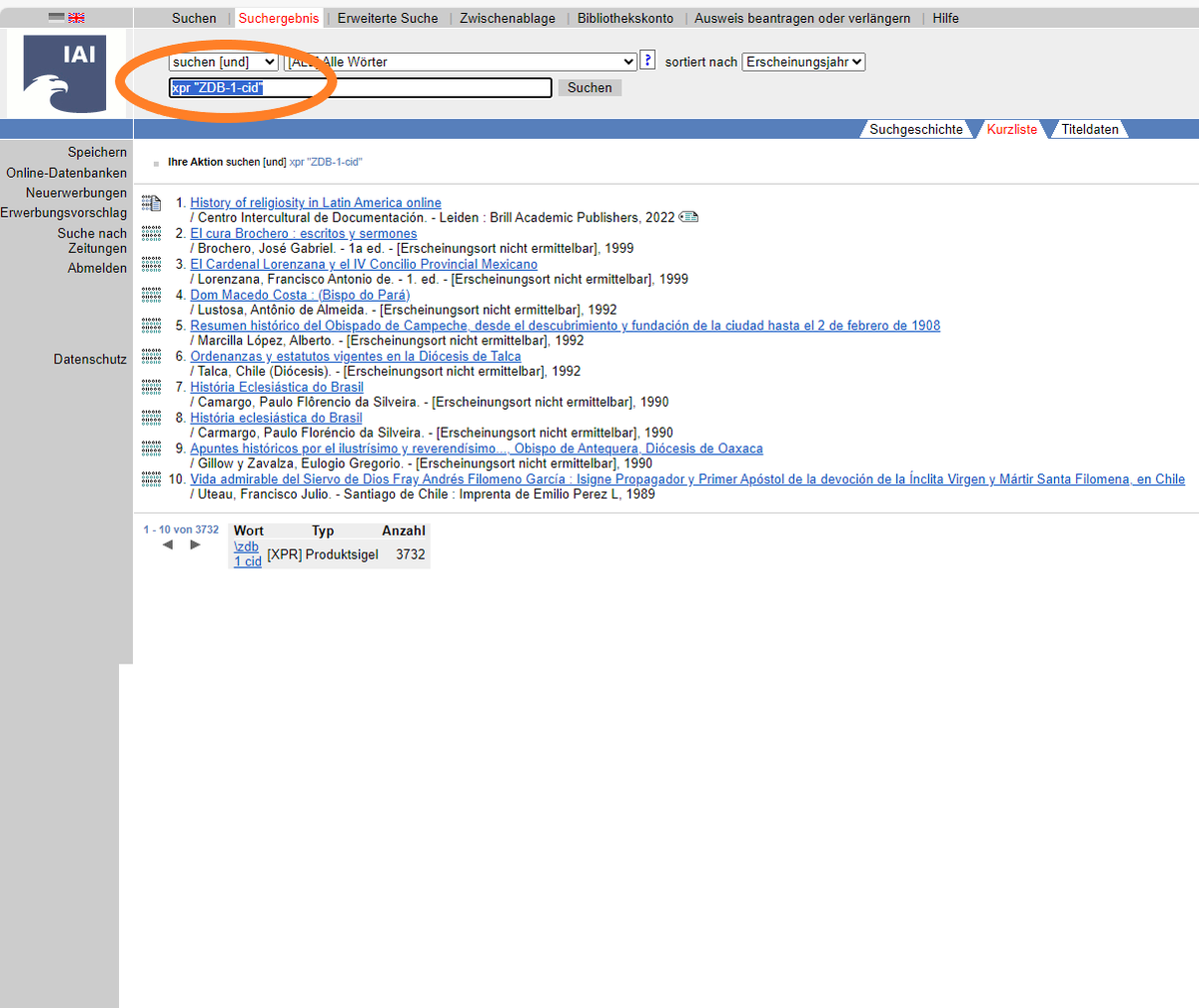
Task: Open Suche nach Zeitungen sidebar link
Action: tap(92, 241)
